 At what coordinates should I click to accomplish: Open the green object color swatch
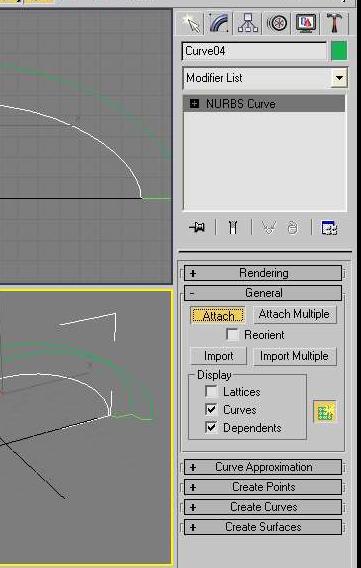point(339,51)
